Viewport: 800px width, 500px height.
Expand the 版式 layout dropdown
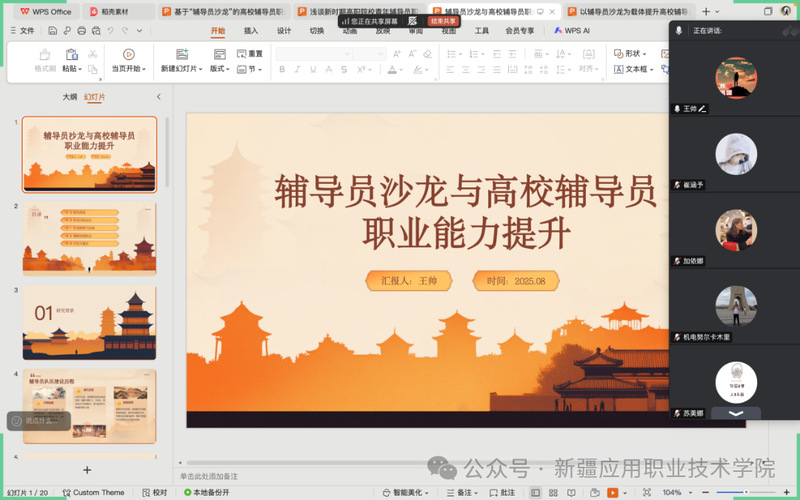(x=219, y=70)
